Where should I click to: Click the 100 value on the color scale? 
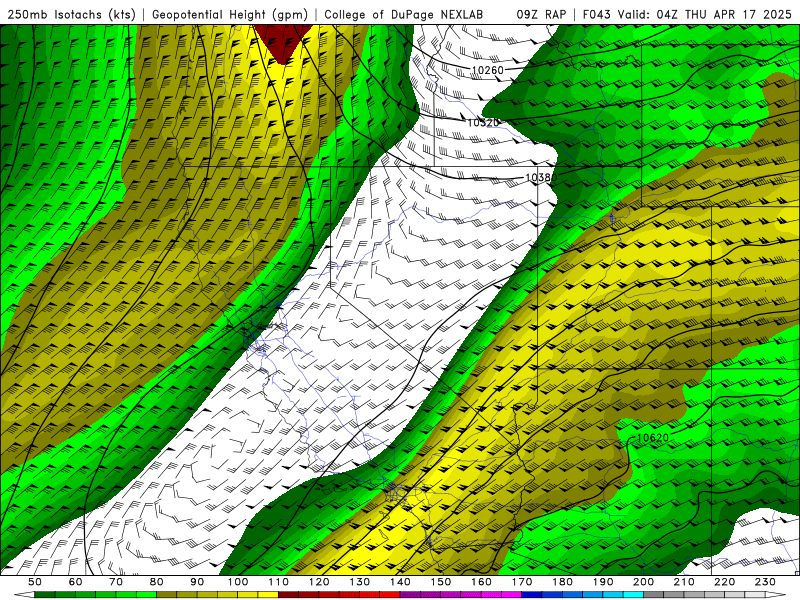pyautogui.click(x=238, y=582)
